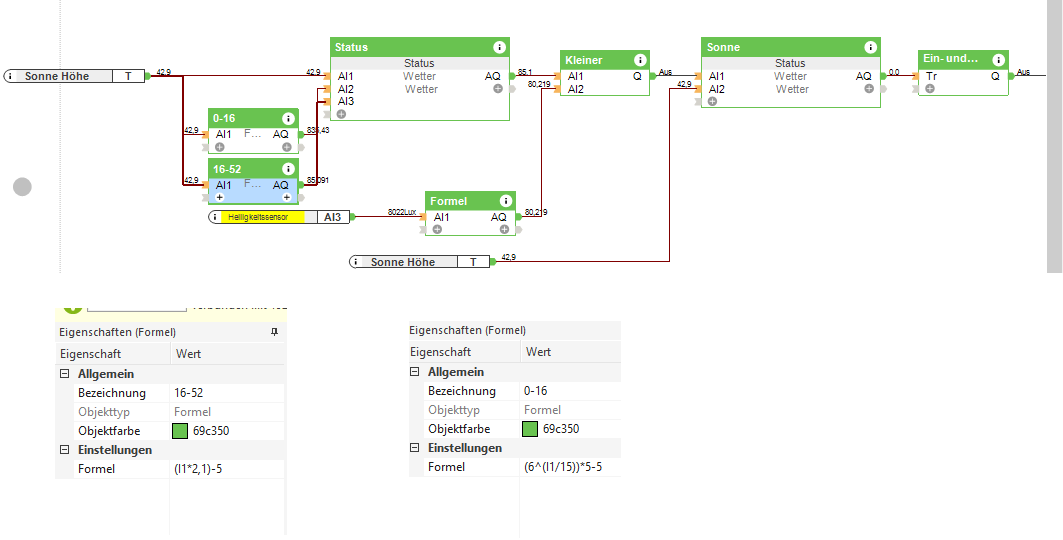Screen dimensions: 1063x540
Task: Click info icon on 0-16 block
Action: [288, 119]
